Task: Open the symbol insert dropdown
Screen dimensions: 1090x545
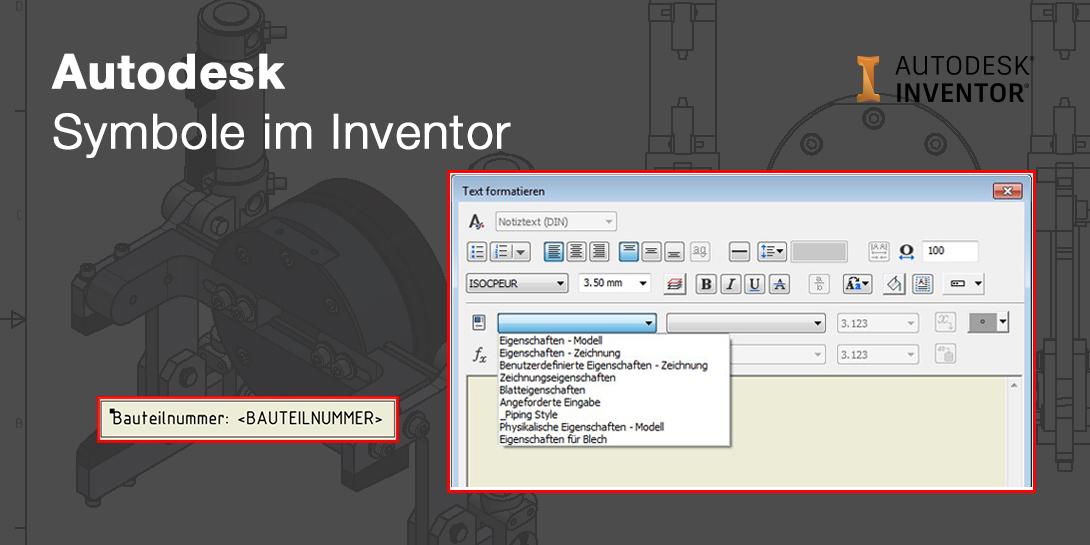Action: (x=963, y=284)
